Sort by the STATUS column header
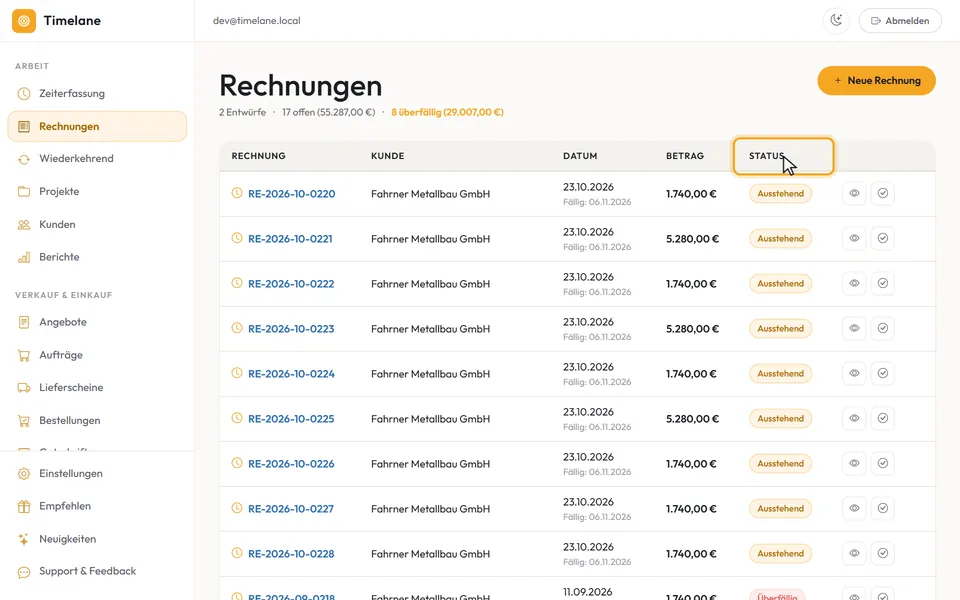Image resolution: width=960 pixels, height=600 pixels. pyautogui.click(x=783, y=156)
